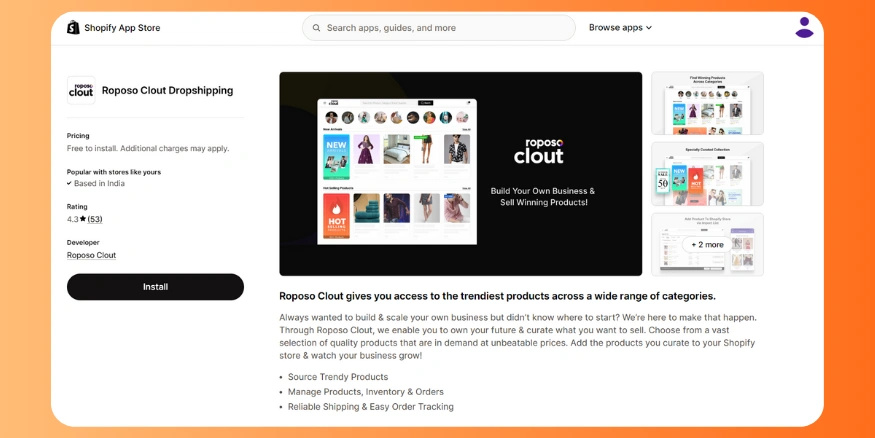The image size is (875, 438).
Task: Click the Based in India text
Action: [99, 184]
